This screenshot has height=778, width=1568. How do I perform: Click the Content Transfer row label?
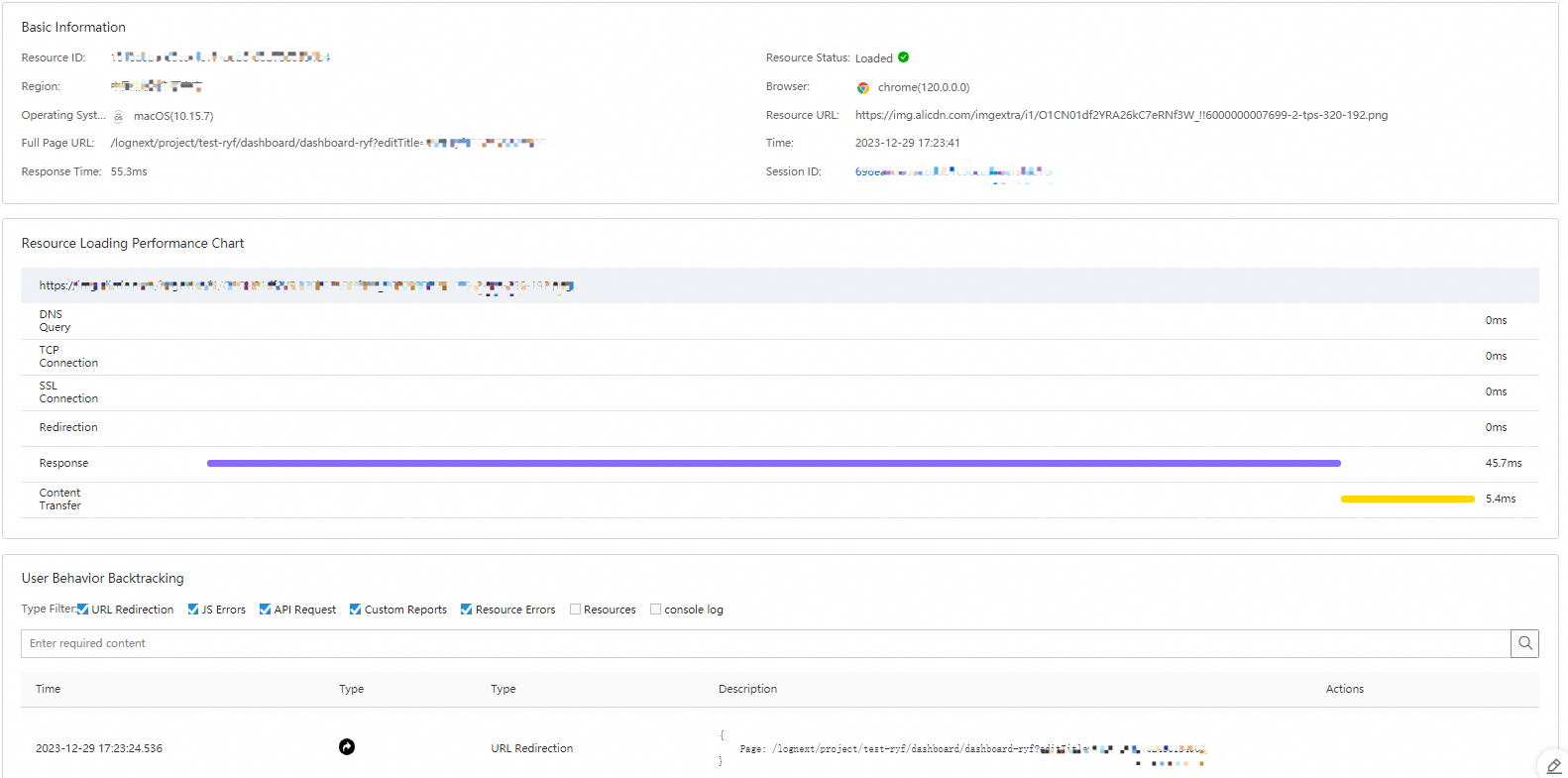click(x=59, y=499)
